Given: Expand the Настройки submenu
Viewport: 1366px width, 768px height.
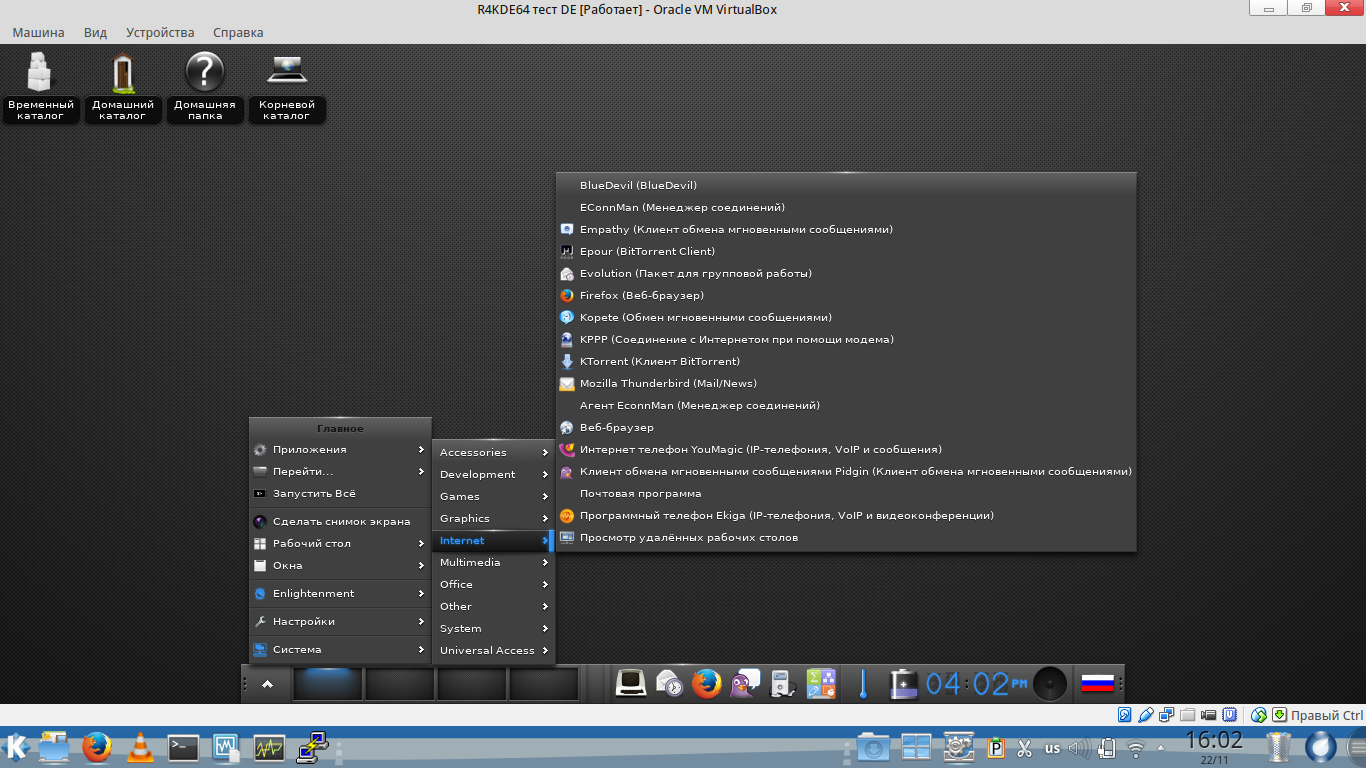Looking at the screenshot, I should [x=340, y=622].
